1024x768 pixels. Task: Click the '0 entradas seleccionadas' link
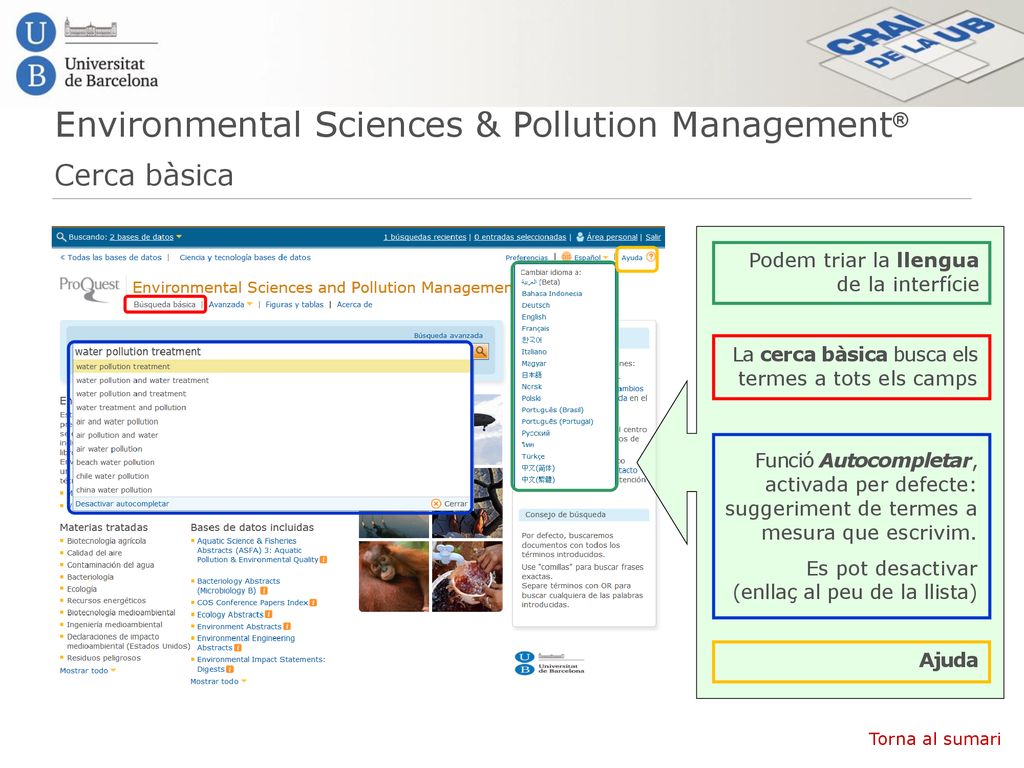coord(520,237)
